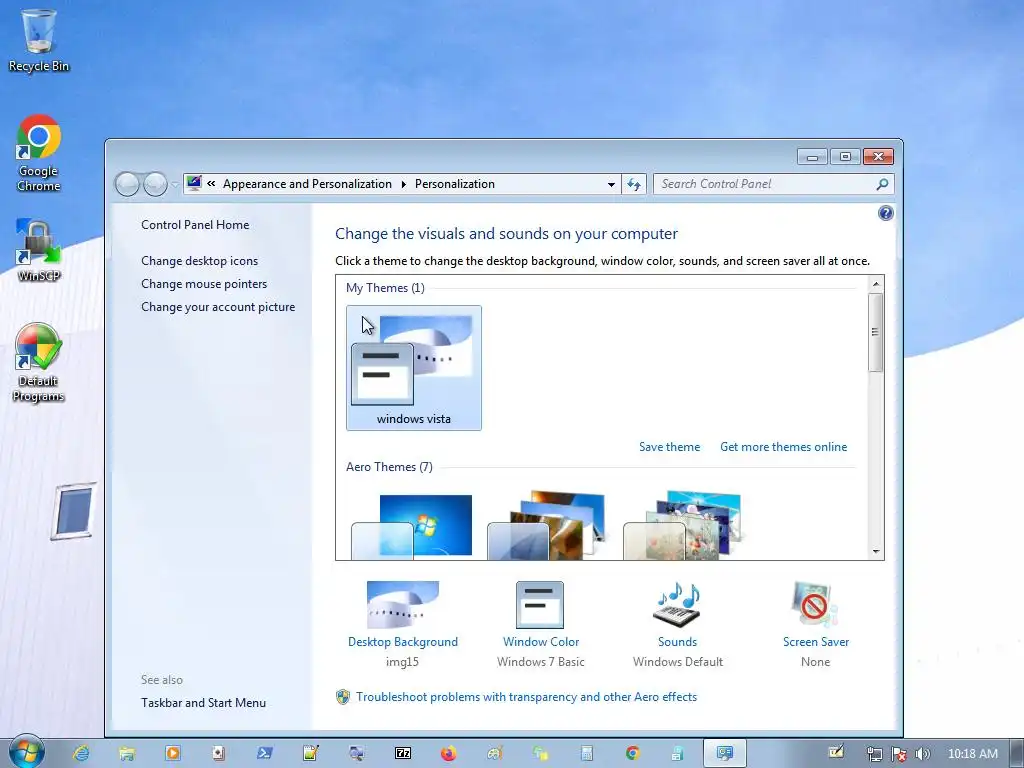Viewport: 1024px width, 768px height.
Task: Open Internet Explorer from the taskbar
Action: click(81, 753)
